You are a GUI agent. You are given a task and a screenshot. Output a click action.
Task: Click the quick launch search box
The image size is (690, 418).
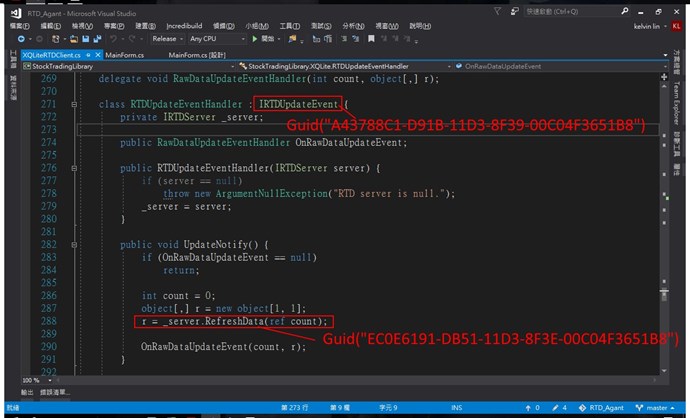click(x=555, y=11)
